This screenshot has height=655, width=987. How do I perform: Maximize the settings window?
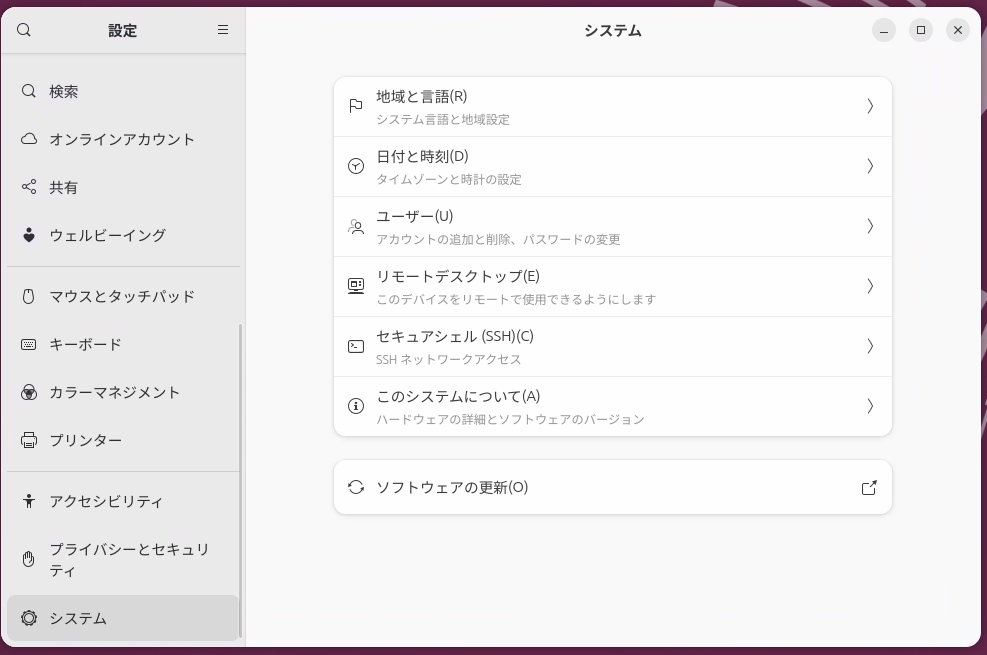click(921, 30)
